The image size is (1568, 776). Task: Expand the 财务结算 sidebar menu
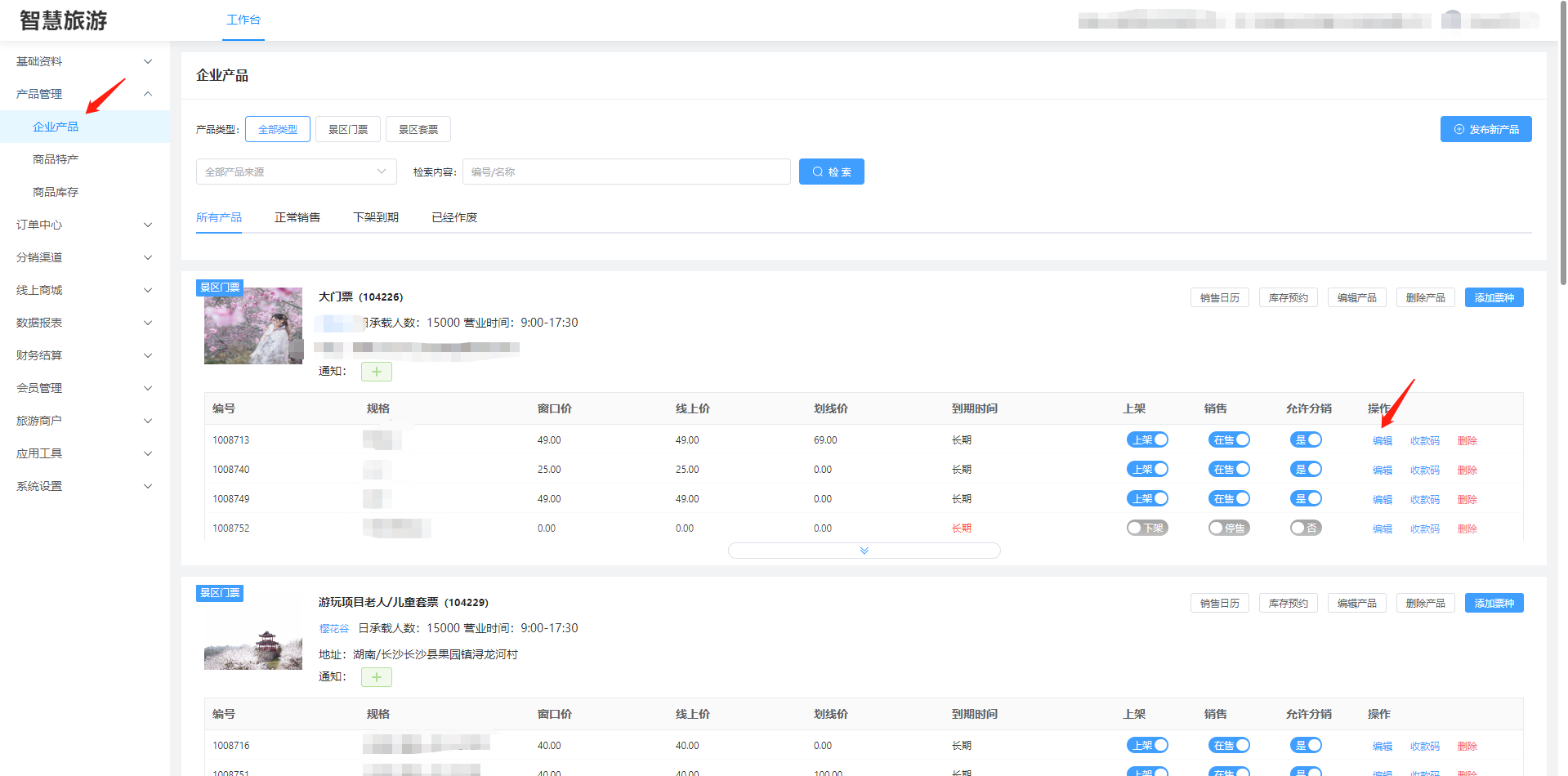coord(82,355)
